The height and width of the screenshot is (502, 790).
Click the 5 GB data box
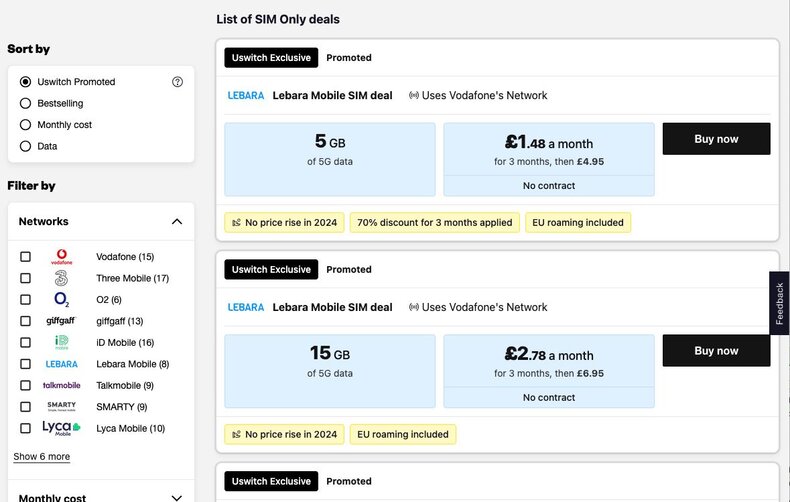(x=330, y=159)
